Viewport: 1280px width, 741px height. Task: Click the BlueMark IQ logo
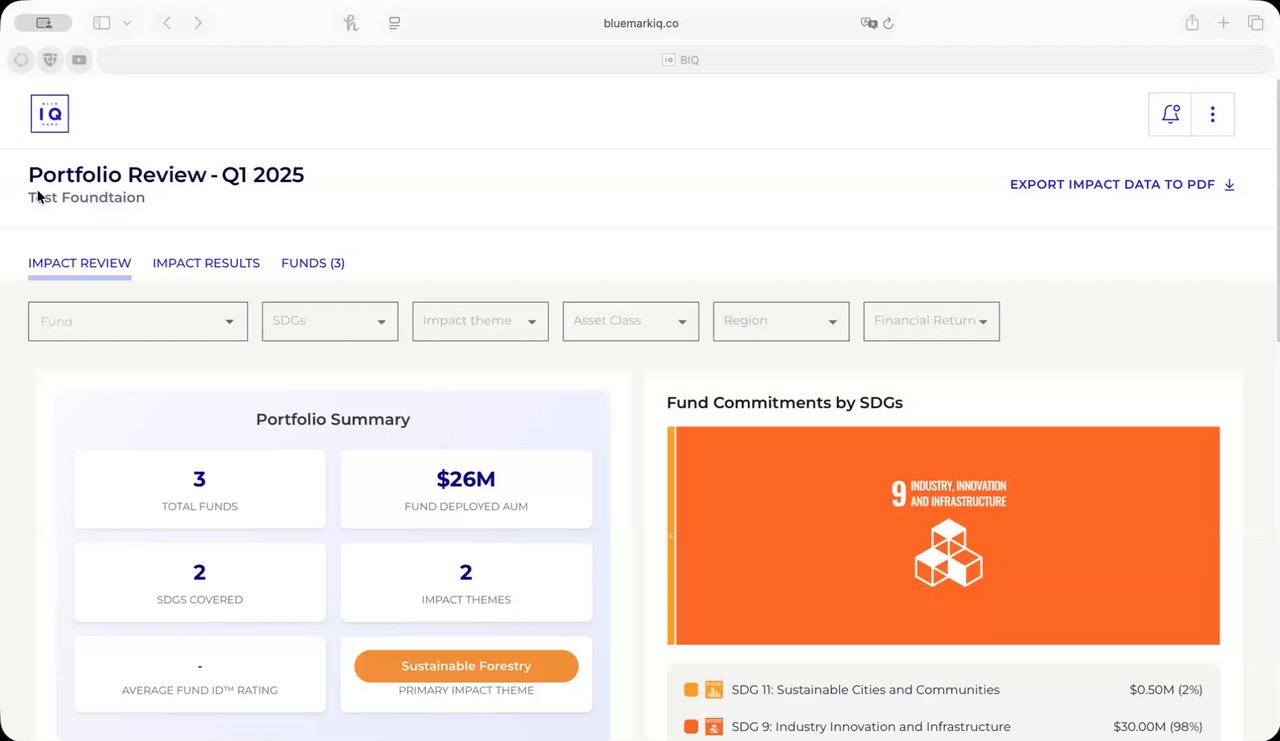tap(50, 114)
